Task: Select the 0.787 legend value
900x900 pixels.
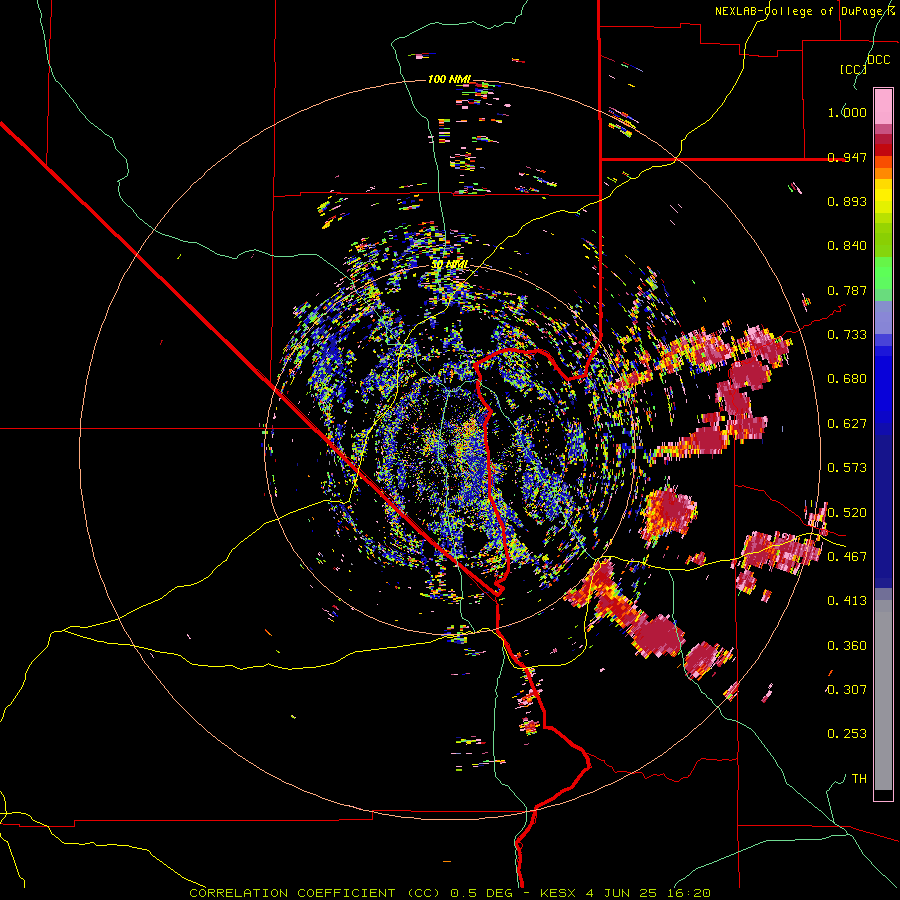Action: tap(847, 290)
